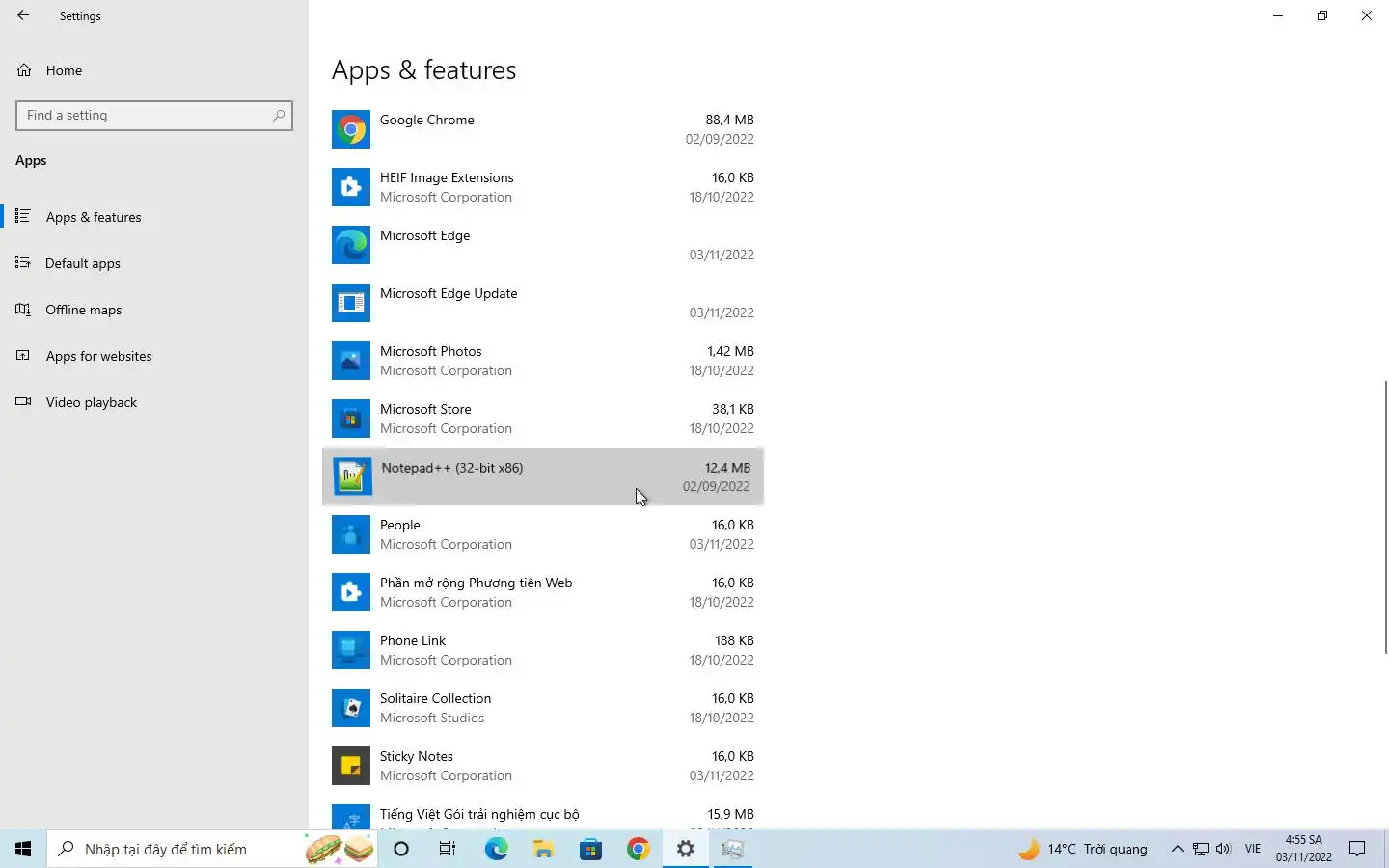Image resolution: width=1389 pixels, height=868 pixels.
Task: Go to Home in Settings sidebar
Action: tap(154, 70)
